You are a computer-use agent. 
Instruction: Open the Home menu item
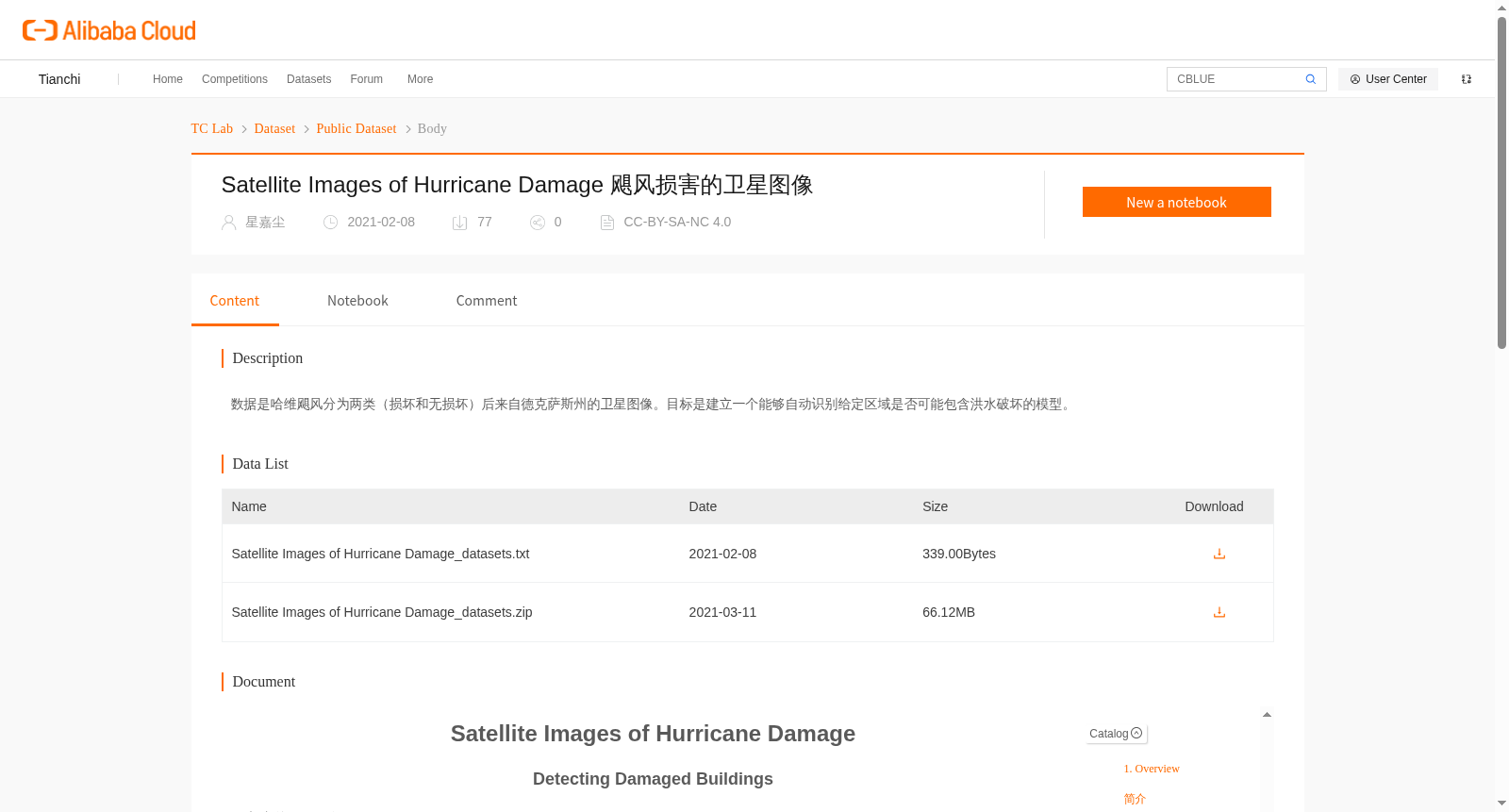tap(168, 79)
